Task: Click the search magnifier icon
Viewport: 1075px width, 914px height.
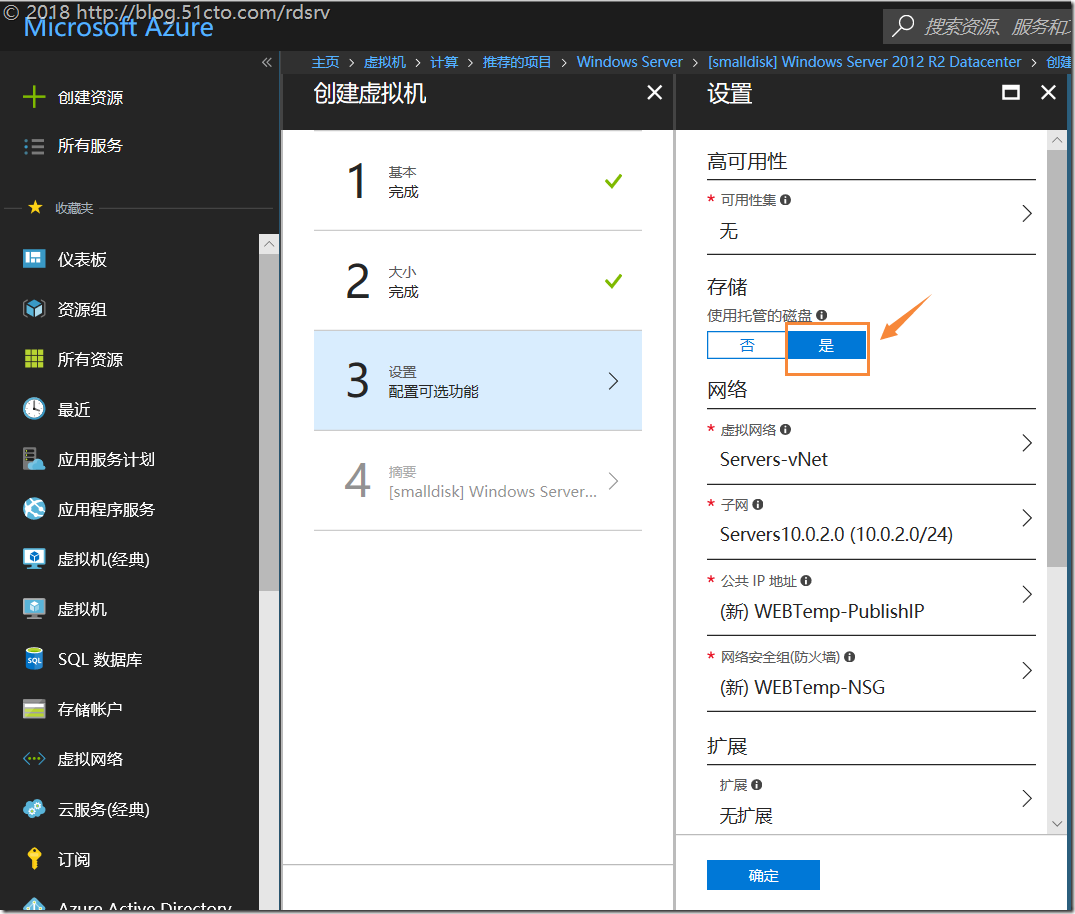Action: coord(902,26)
